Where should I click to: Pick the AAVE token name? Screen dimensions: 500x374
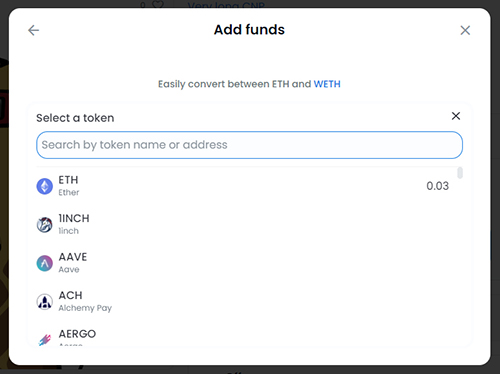(x=73, y=257)
